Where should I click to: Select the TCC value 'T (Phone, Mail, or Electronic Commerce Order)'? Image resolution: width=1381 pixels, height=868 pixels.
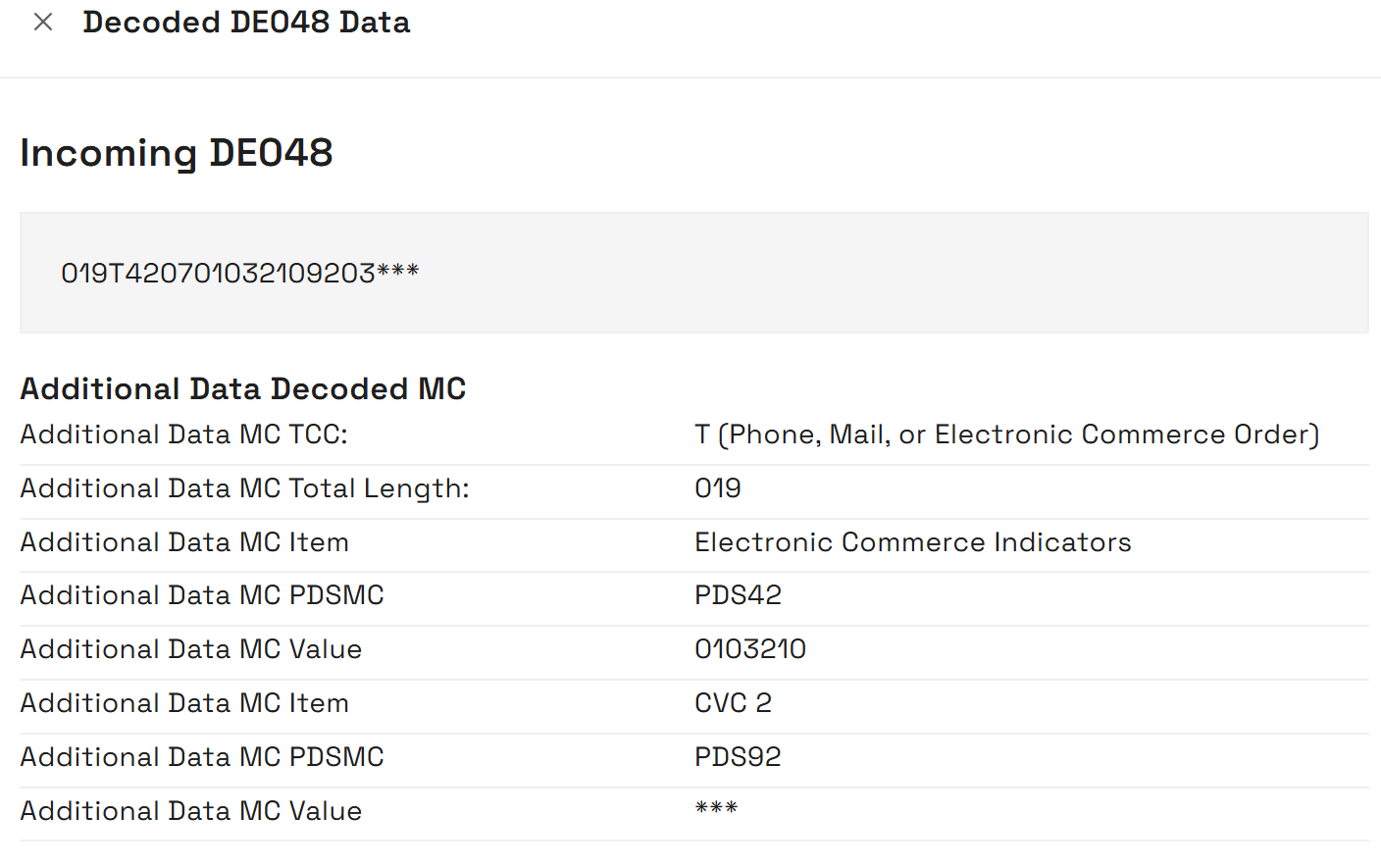coord(1006,434)
